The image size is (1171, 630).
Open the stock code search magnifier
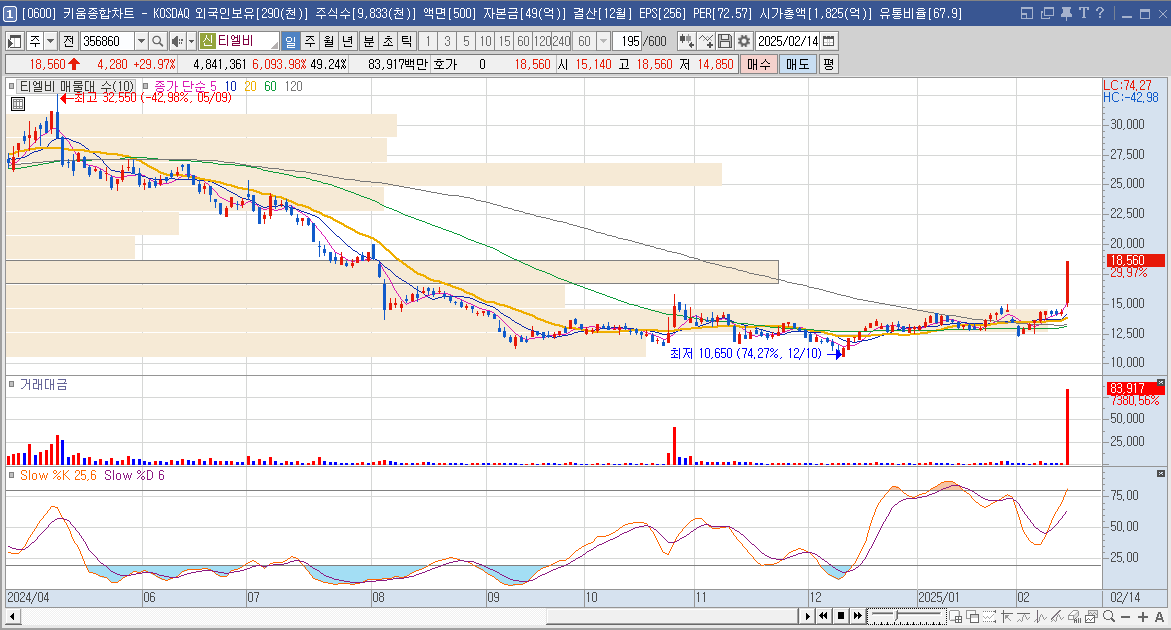tap(157, 41)
